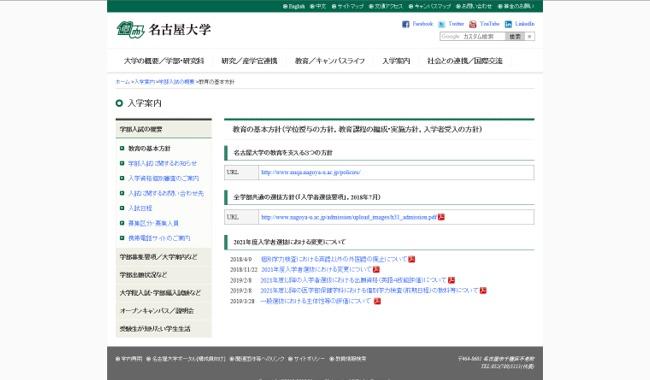Open the 2018/4/9 外国語の廃止 notice link
This screenshot has width=650, height=380.
click(x=334, y=259)
